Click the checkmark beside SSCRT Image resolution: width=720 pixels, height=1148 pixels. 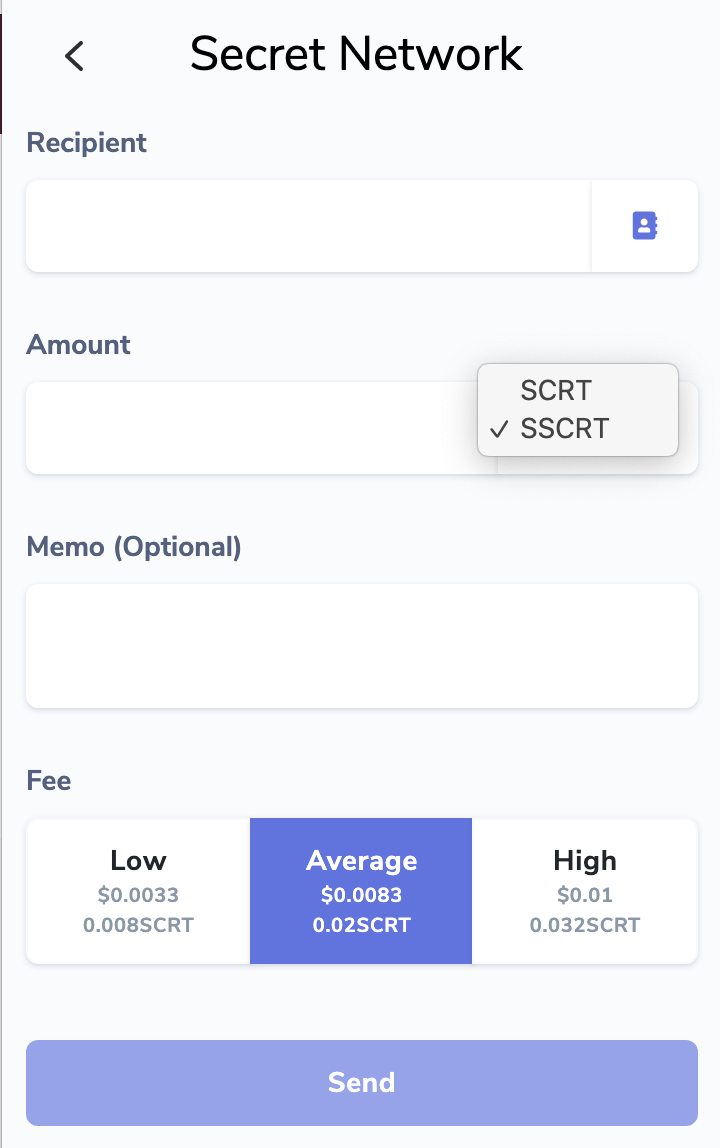click(x=499, y=429)
